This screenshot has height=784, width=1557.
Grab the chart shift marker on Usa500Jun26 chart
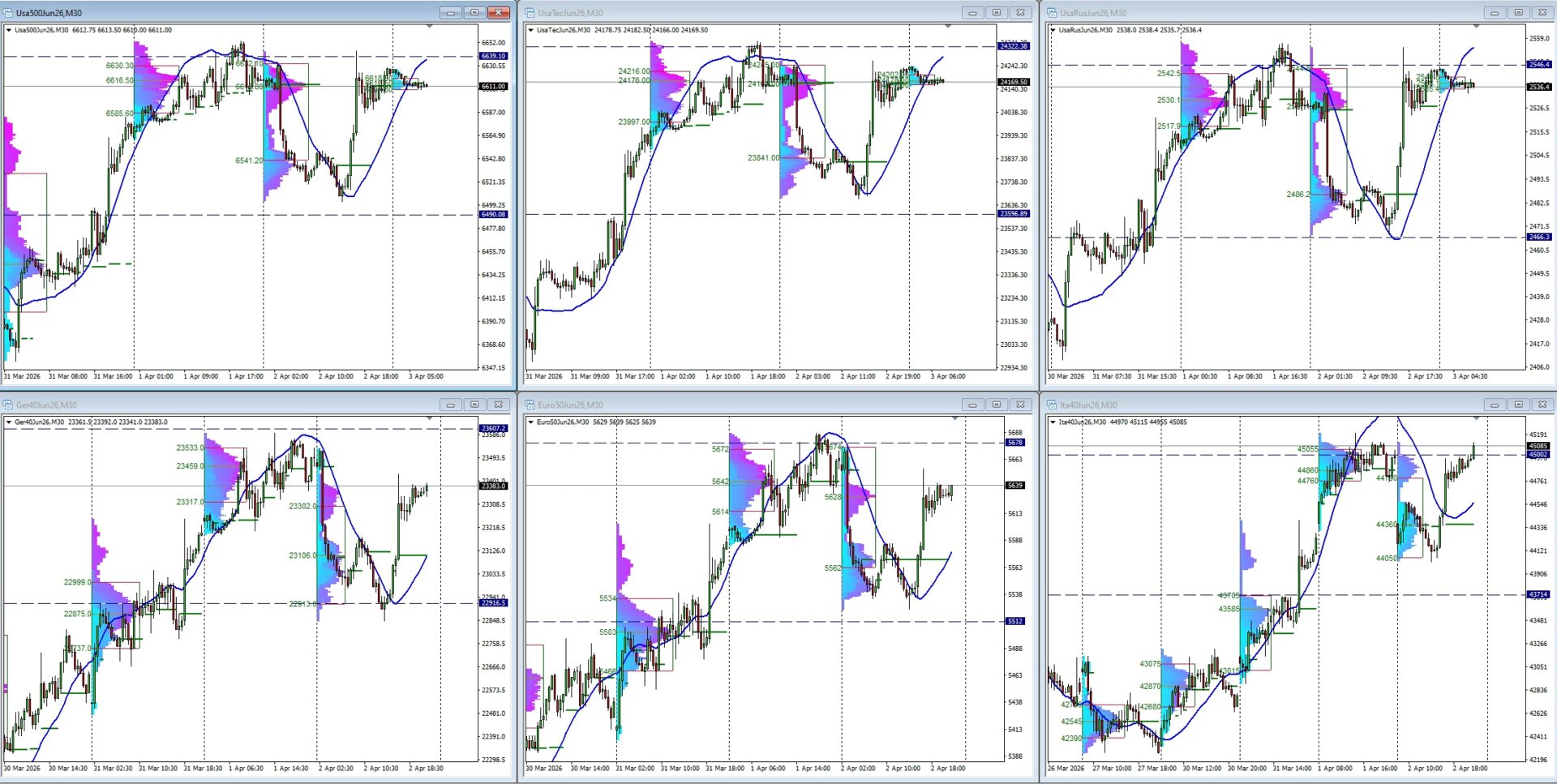429,27
